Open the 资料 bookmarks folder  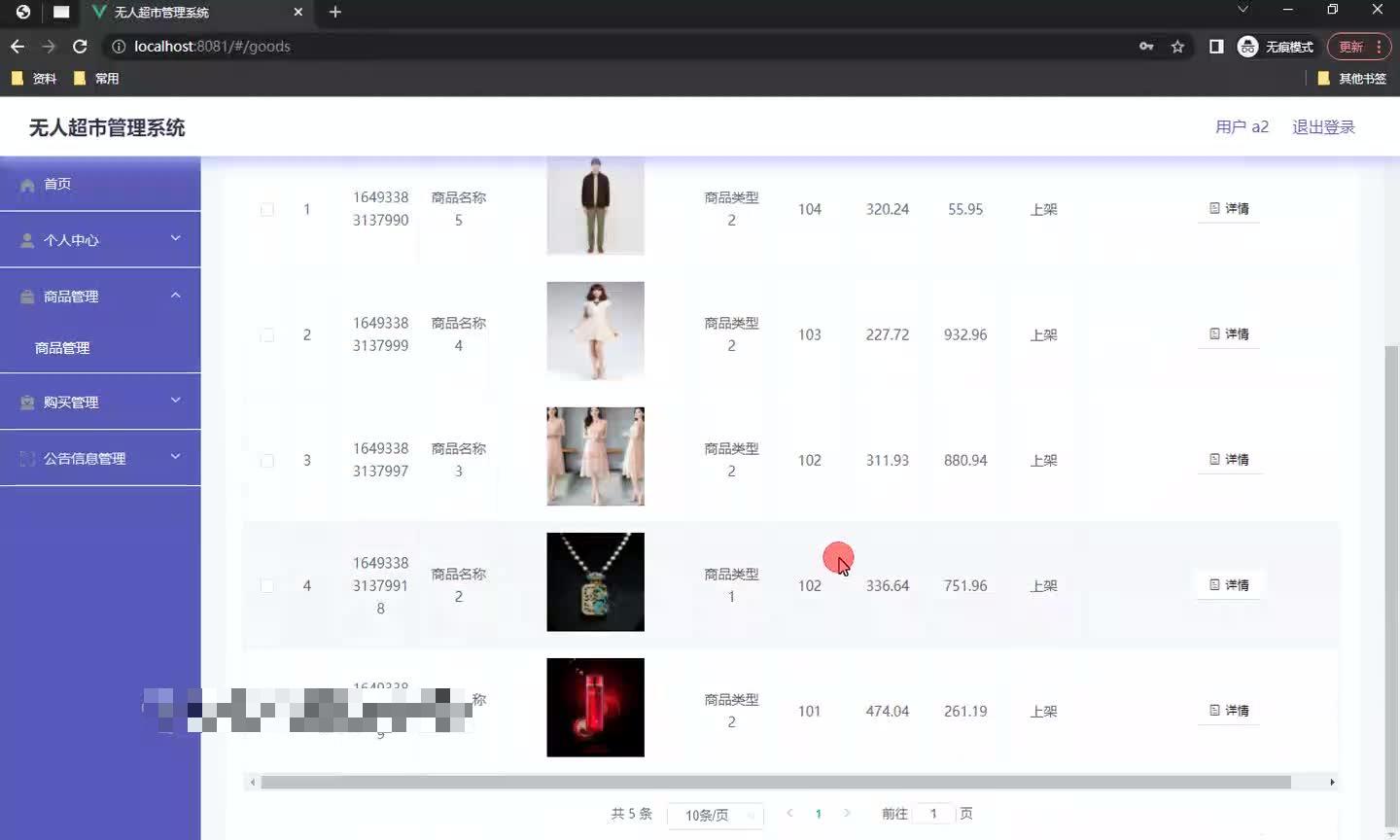34,79
